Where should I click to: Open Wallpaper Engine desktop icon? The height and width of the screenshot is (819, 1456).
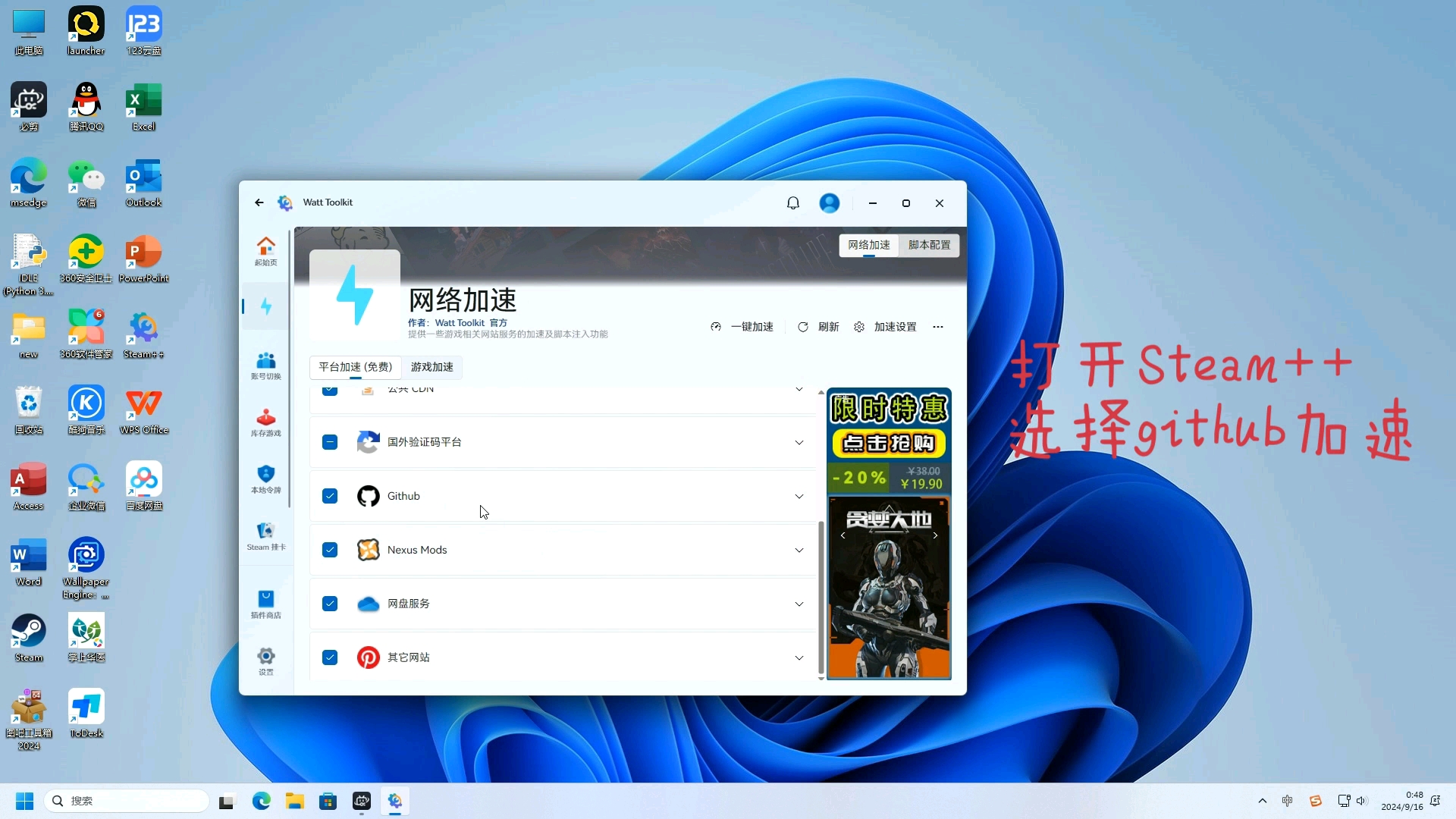(86, 568)
